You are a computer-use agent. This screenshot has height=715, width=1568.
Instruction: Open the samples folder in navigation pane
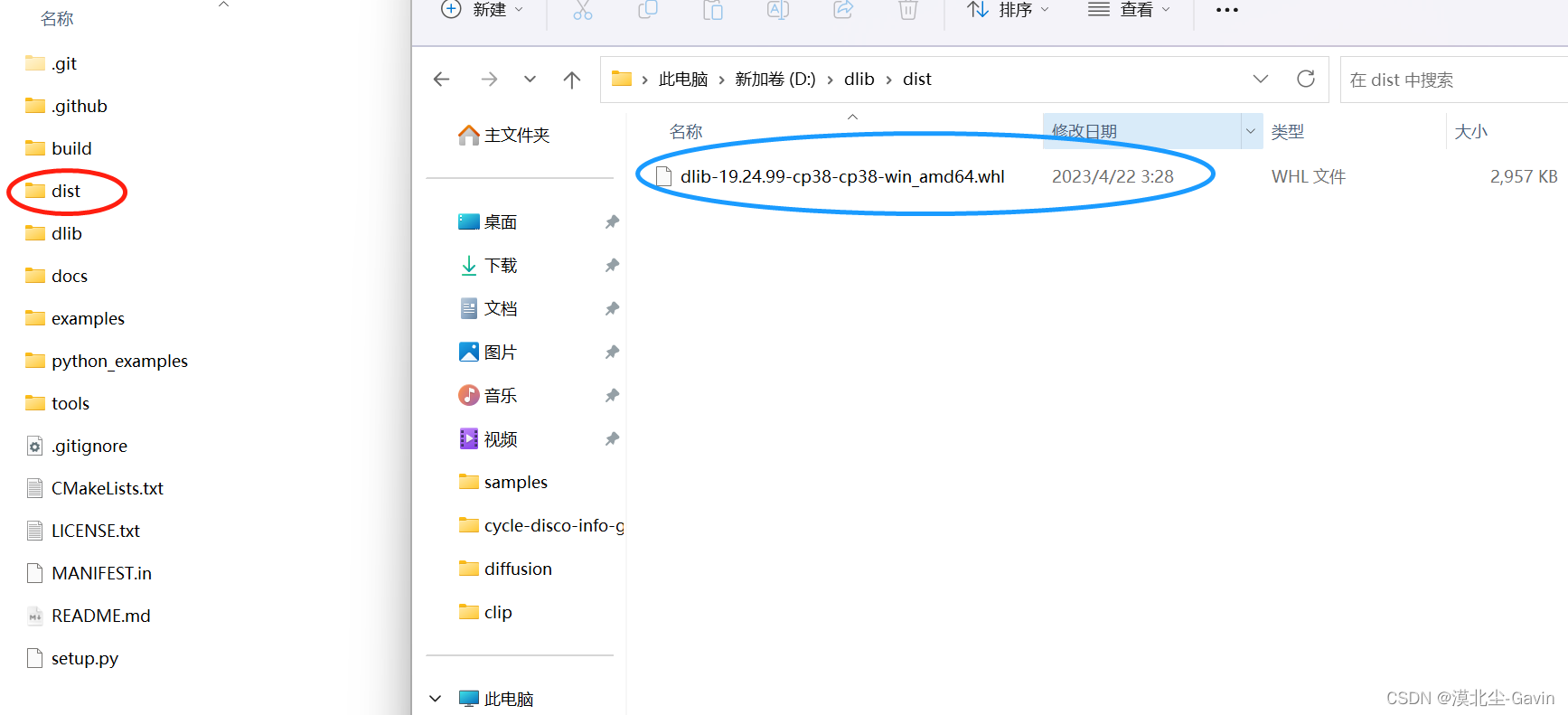click(503, 482)
